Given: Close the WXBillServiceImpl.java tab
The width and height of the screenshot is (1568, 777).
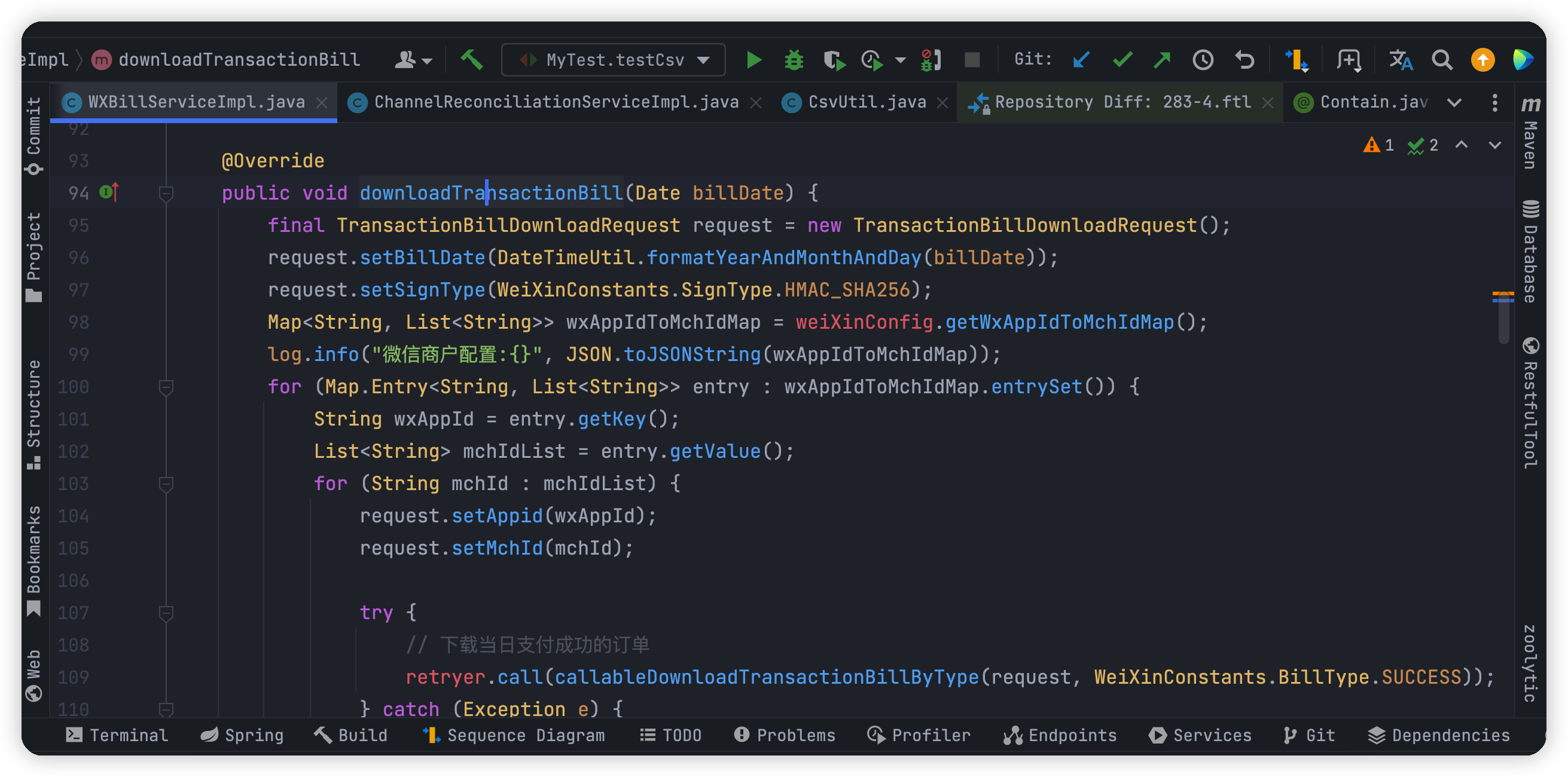Looking at the screenshot, I should (x=322, y=103).
